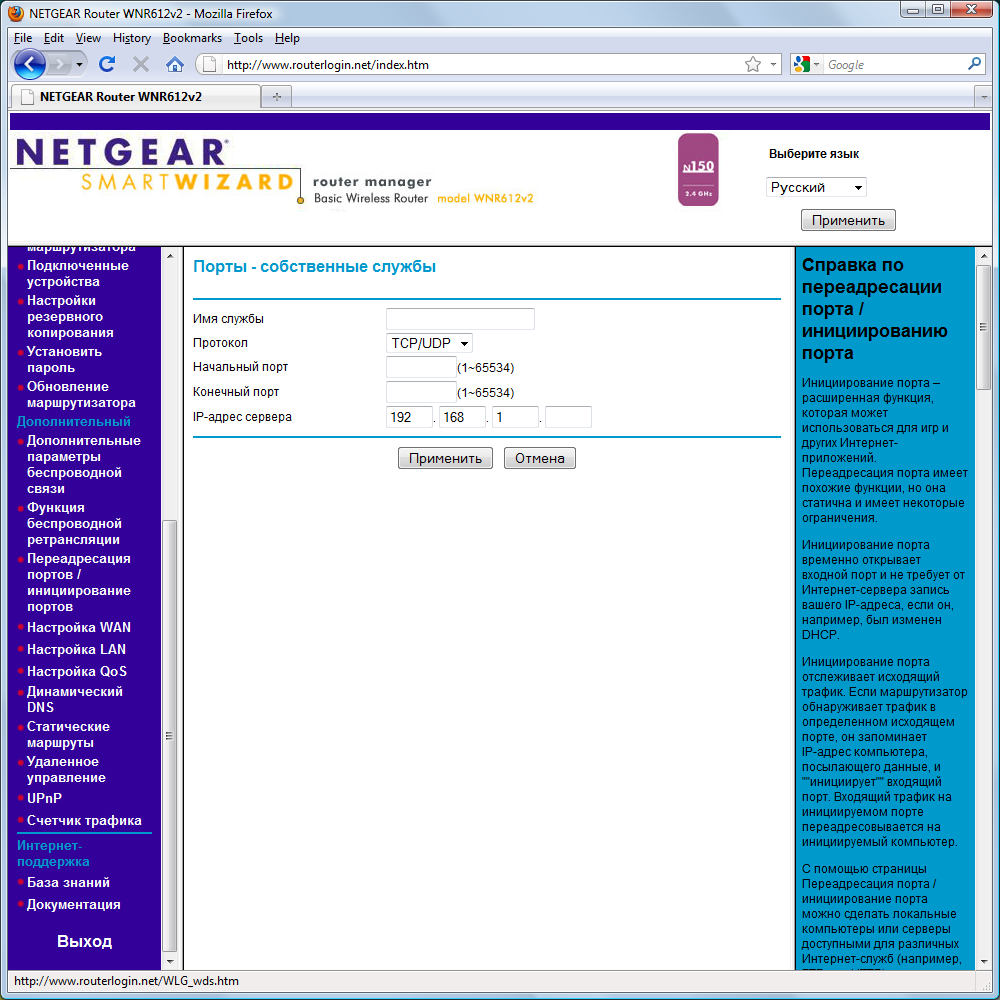Viewport: 1000px width, 1000px height.
Task: Open the Google search engine selector icon
Action: [805, 64]
